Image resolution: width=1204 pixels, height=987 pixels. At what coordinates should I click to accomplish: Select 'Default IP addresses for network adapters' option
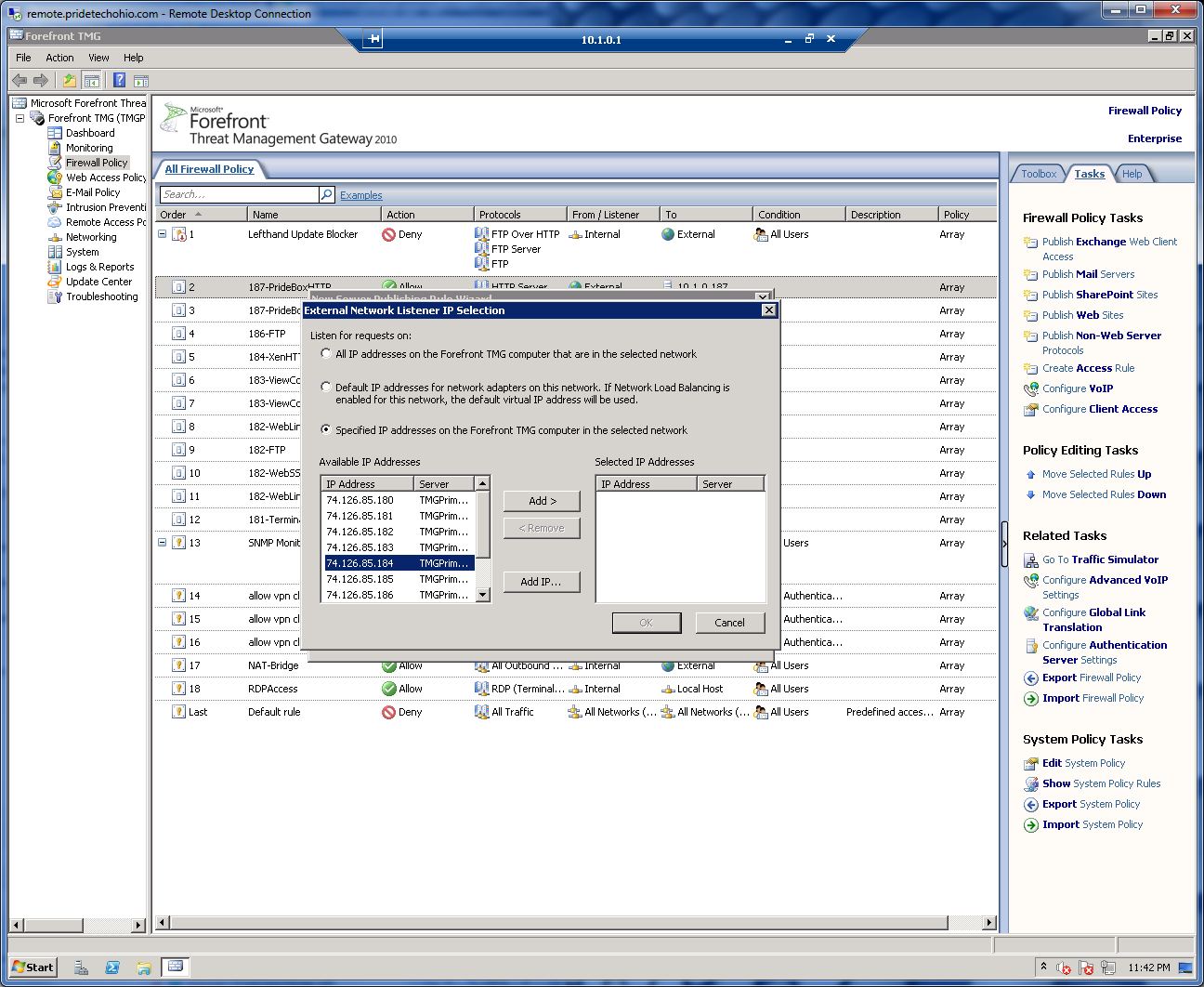[x=325, y=387]
